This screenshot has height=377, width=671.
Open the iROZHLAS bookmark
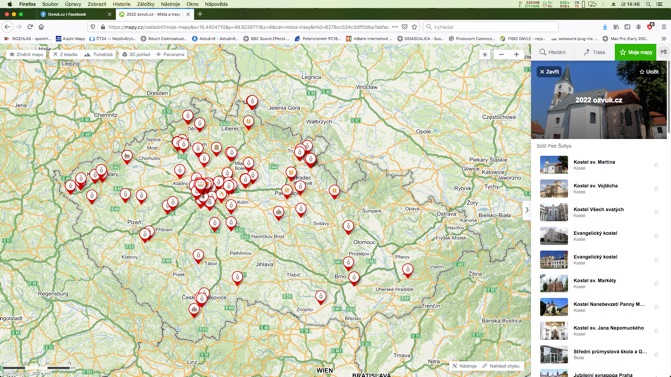pos(27,38)
